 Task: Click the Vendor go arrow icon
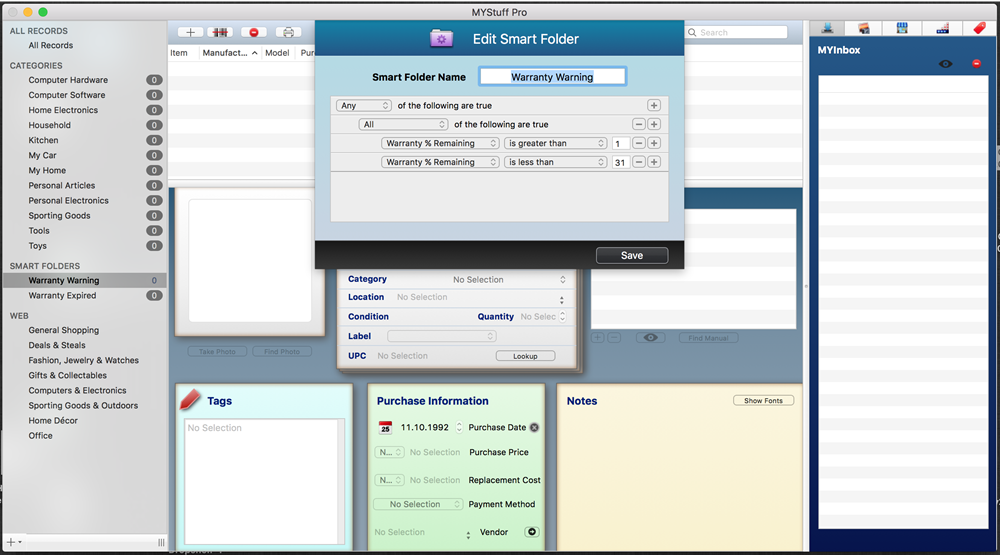[532, 532]
